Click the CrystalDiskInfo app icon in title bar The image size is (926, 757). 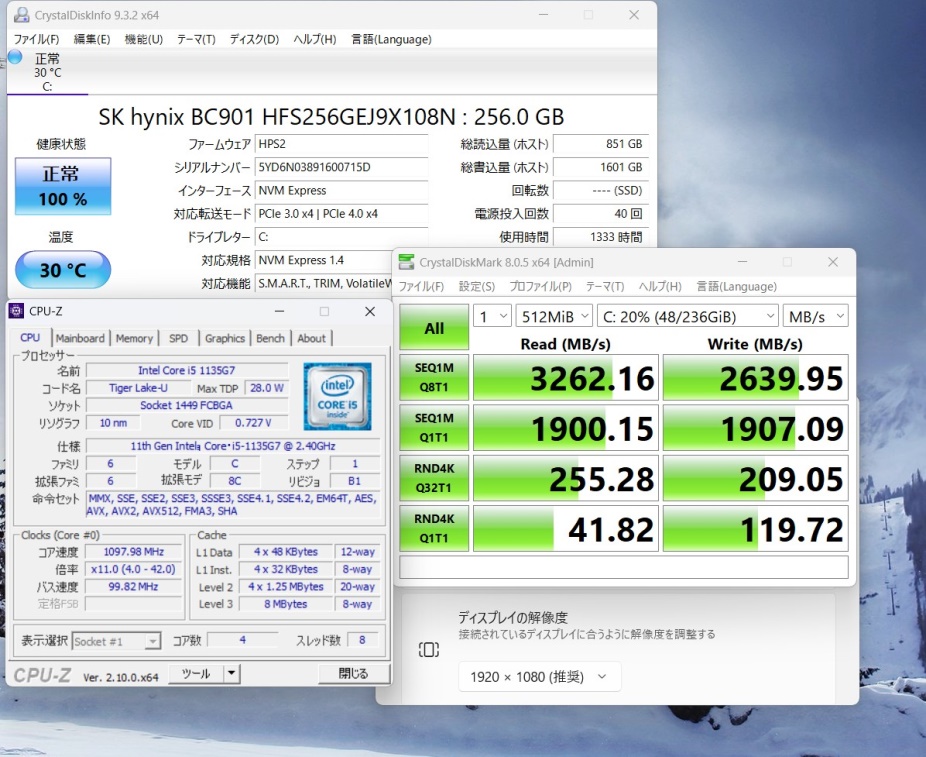[x=21, y=15]
